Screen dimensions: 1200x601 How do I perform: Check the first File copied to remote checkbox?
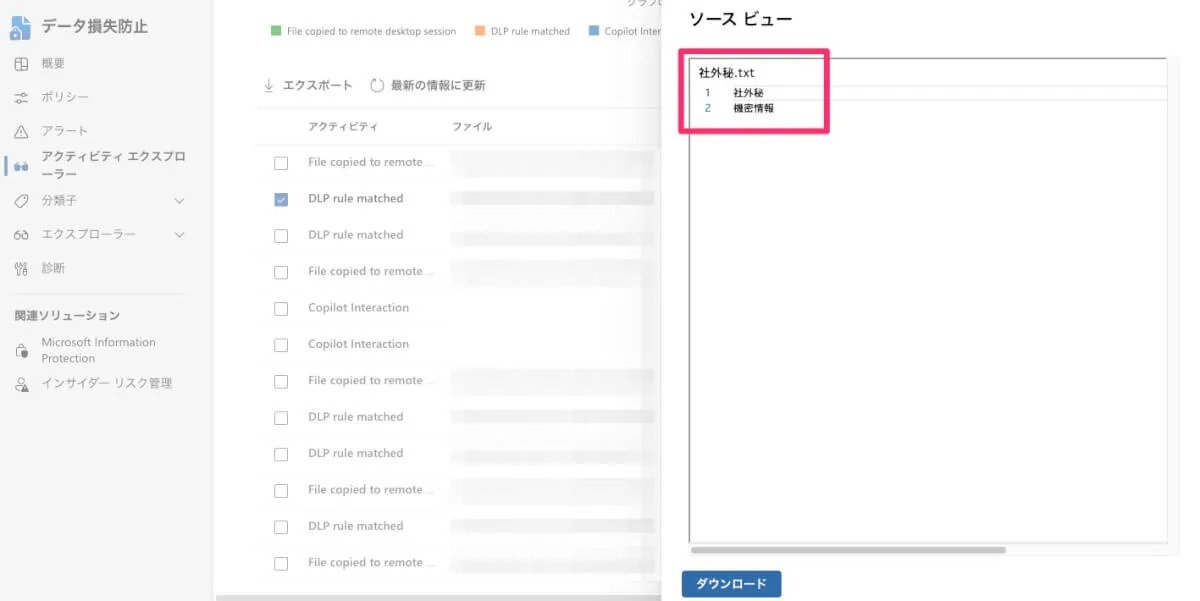coord(281,163)
